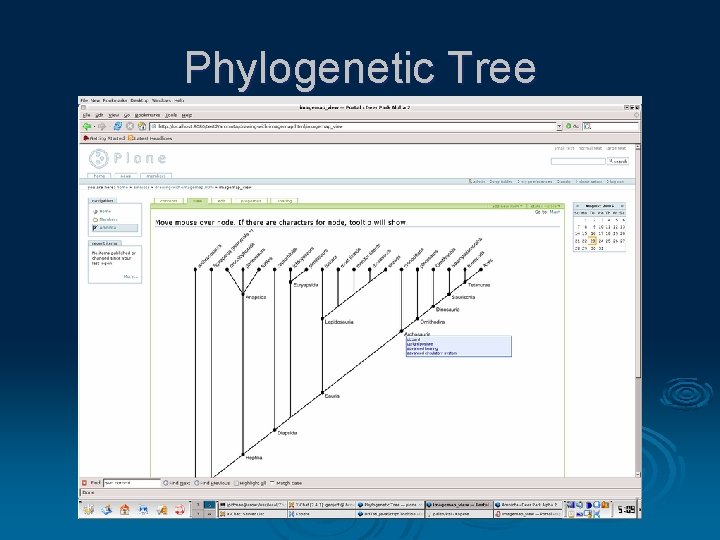Image resolution: width=720 pixels, height=540 pixels.
Task: Click the house launcher icon in panel
Action: [x=124, y=509]
